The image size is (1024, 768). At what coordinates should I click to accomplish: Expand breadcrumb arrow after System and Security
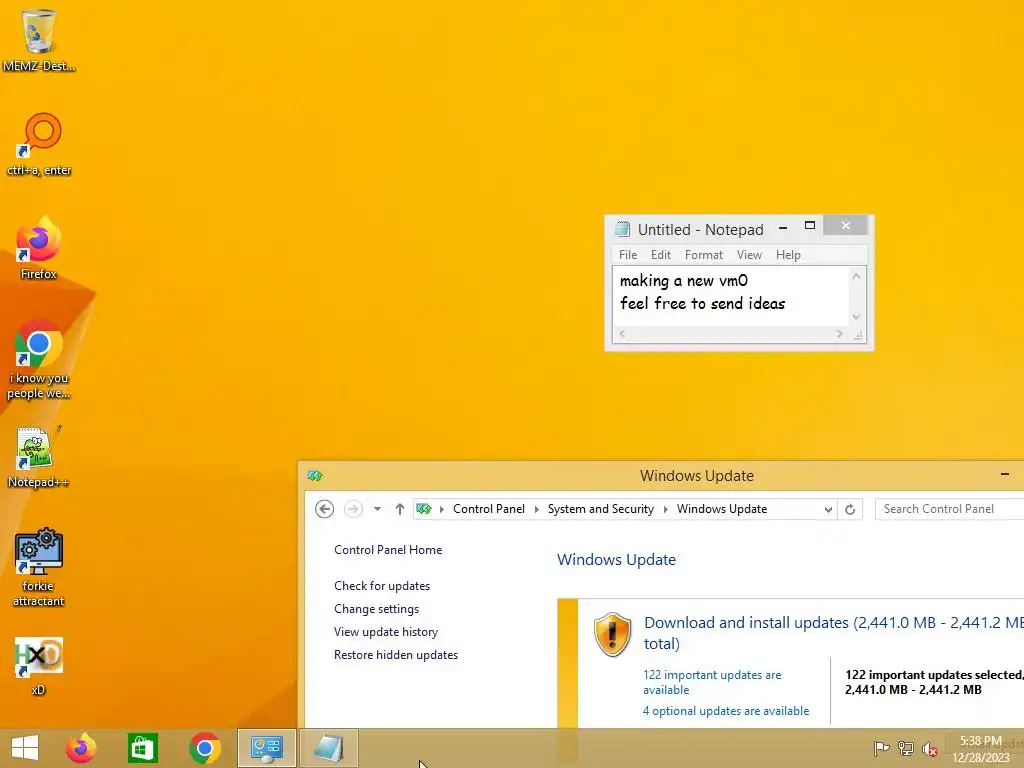665,509
